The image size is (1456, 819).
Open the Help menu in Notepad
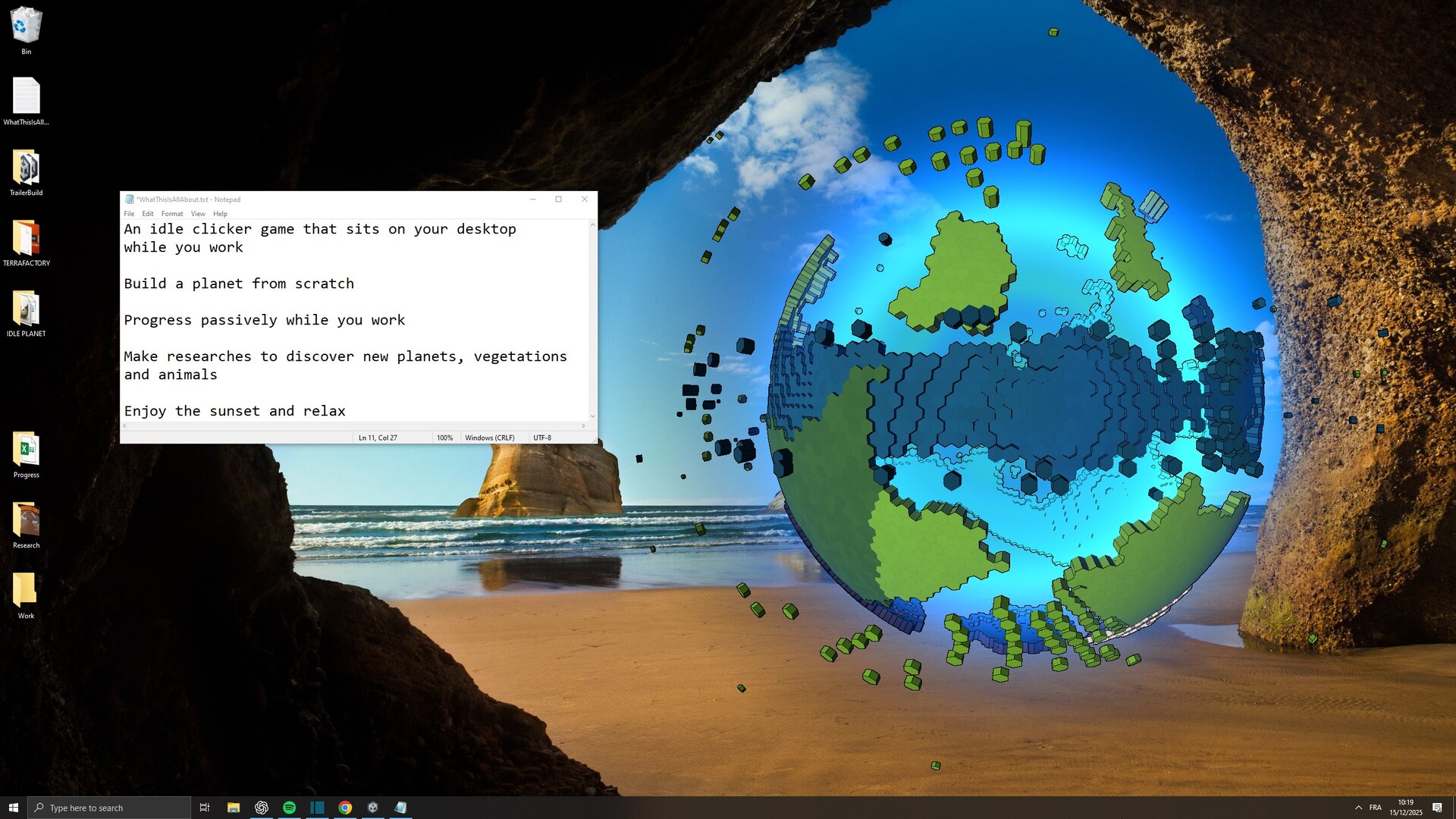pyautogui.click(x=221, y=214)
